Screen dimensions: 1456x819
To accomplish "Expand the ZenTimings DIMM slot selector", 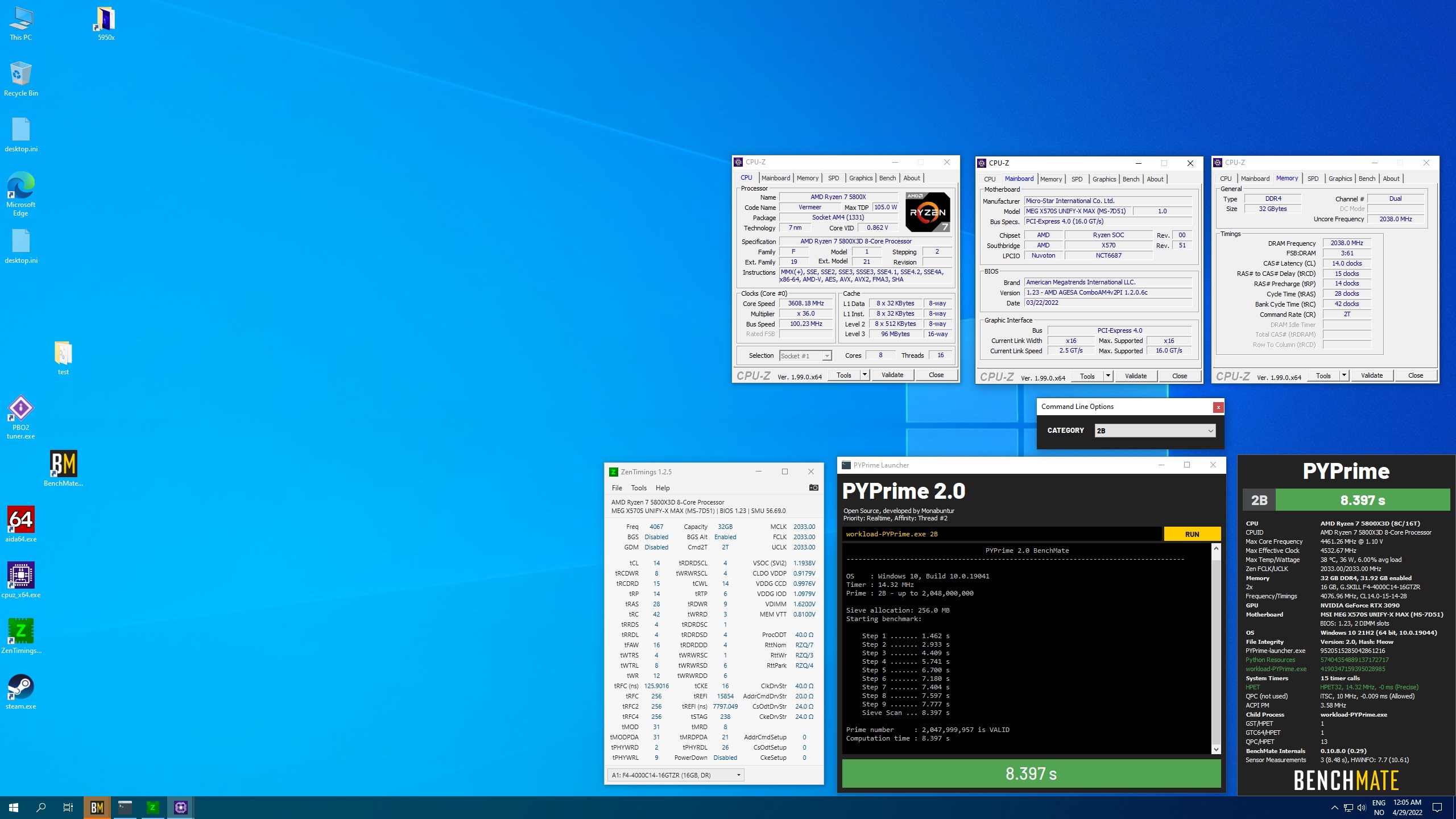I will [676, 775].
